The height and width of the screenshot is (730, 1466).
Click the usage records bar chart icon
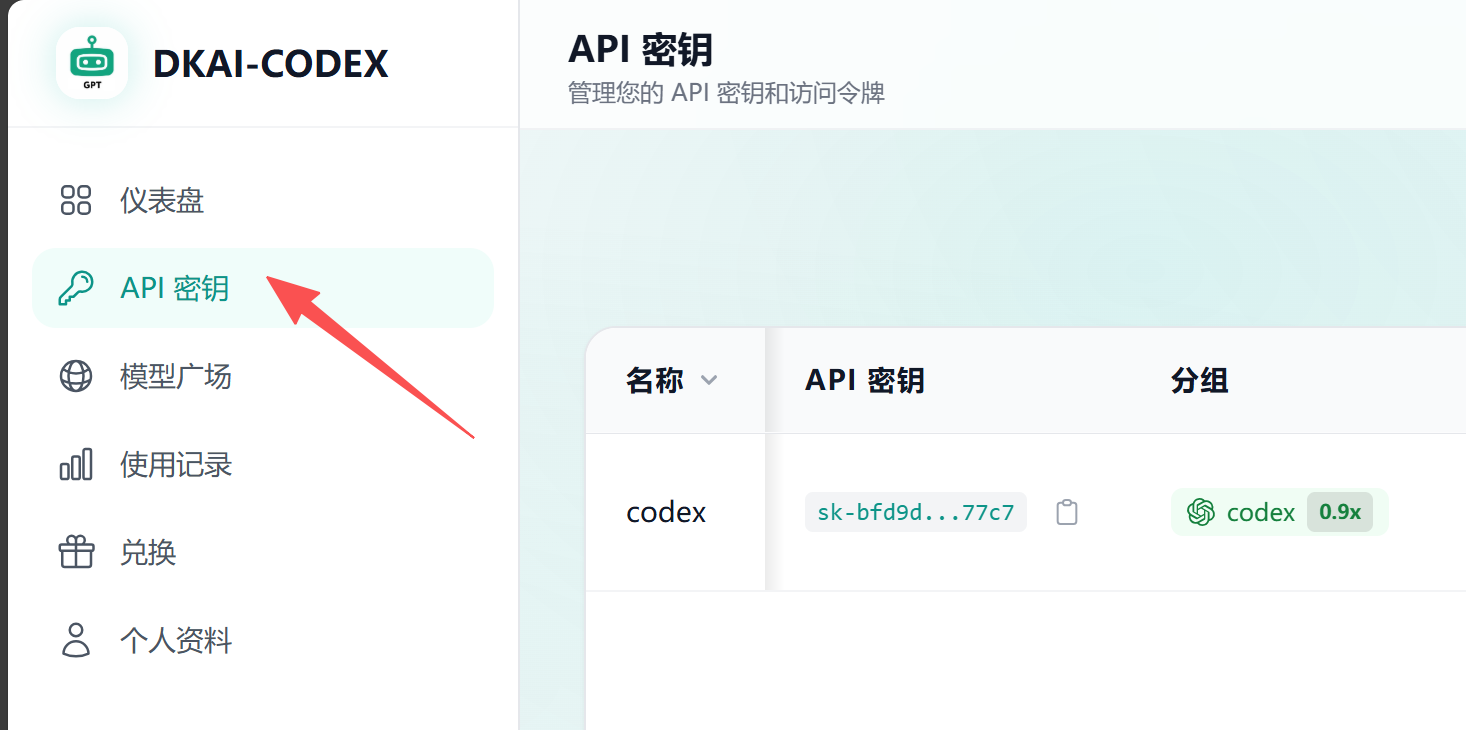pyautogui.click(x=76, y=464)
